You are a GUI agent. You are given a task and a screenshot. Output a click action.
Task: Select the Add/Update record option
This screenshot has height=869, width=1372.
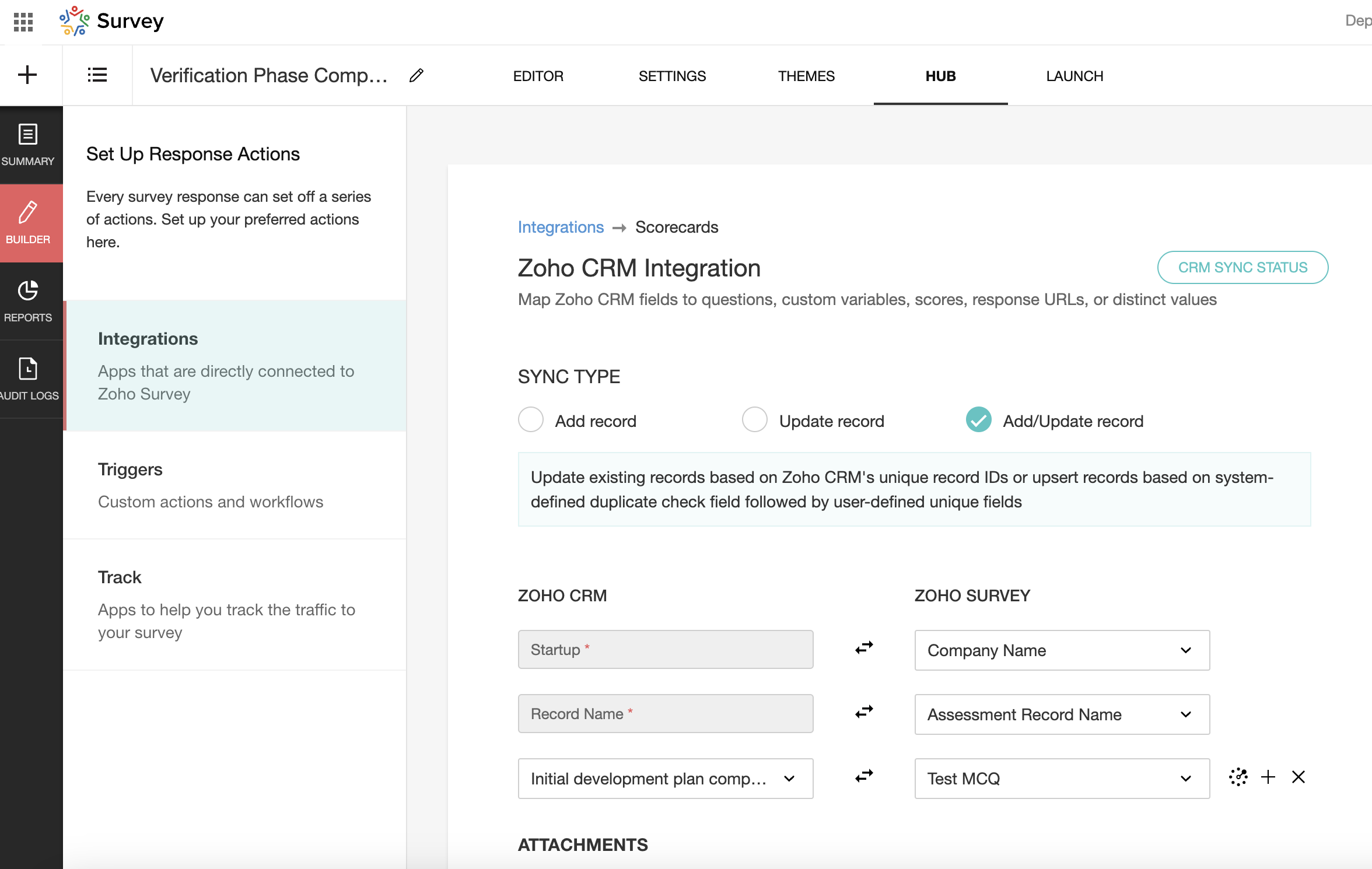click(979, 420)
